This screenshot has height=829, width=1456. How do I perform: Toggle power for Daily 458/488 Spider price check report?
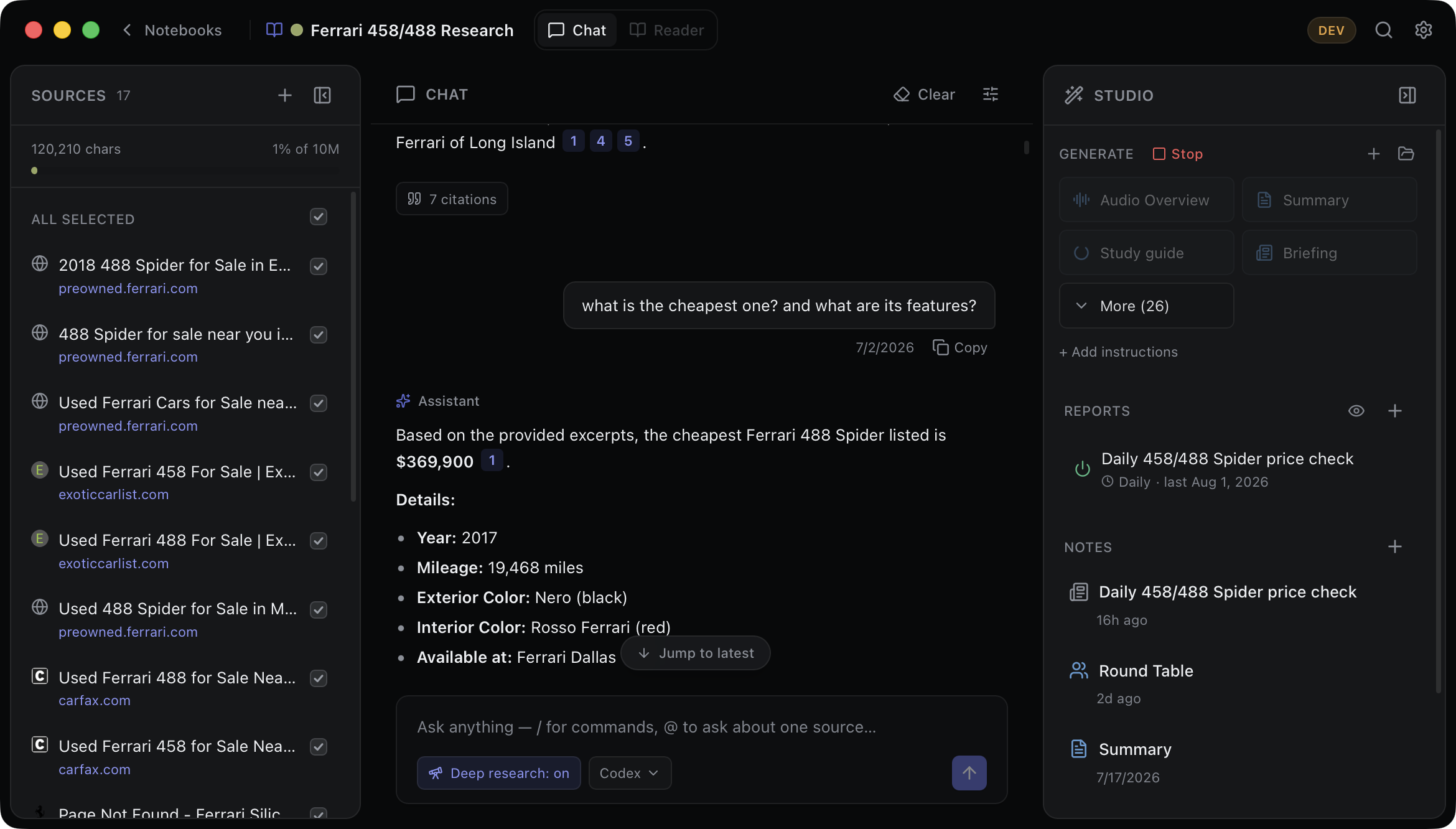pyautogui.click(x=1083, y=469)
